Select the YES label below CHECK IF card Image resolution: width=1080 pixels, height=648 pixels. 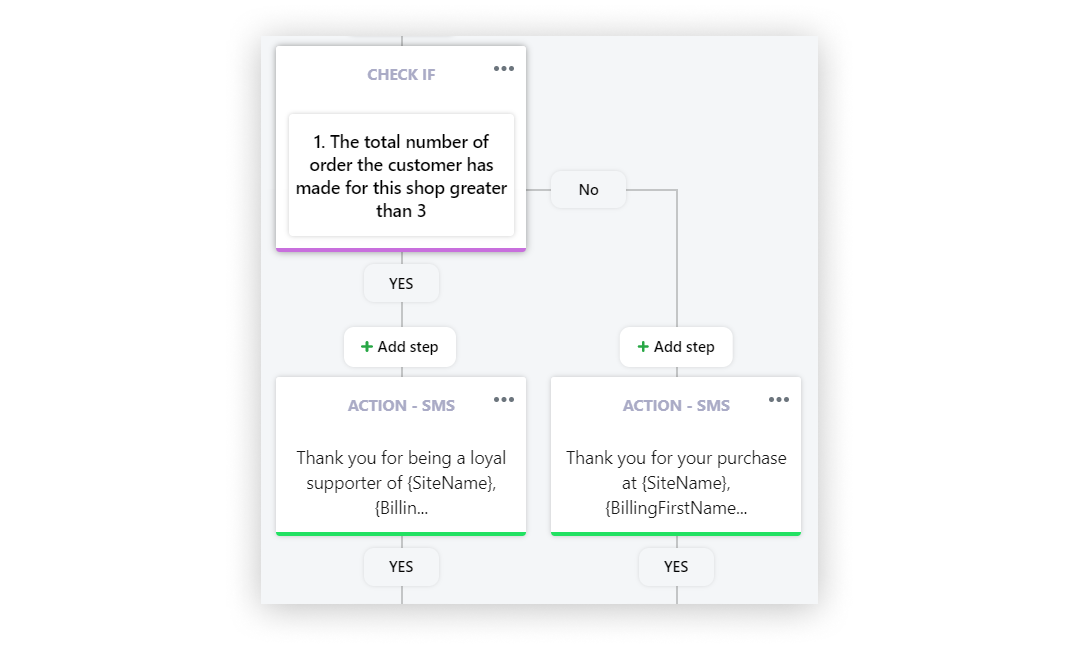coord(401,284)
